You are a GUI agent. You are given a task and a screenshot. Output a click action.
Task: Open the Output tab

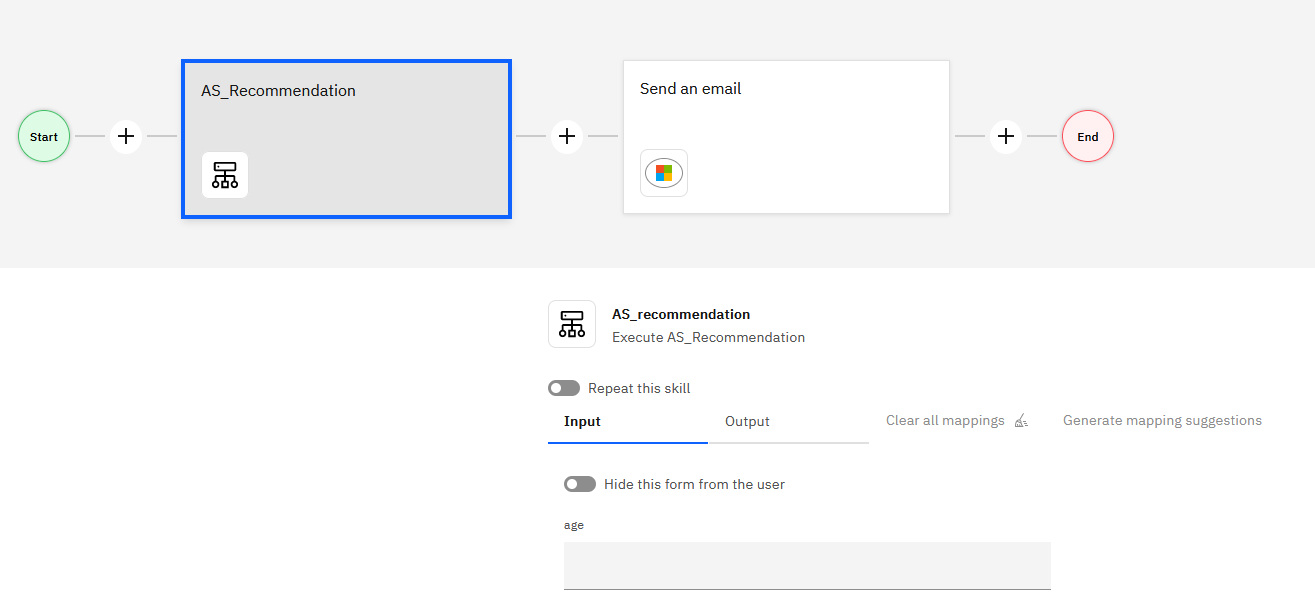point(788,422)
